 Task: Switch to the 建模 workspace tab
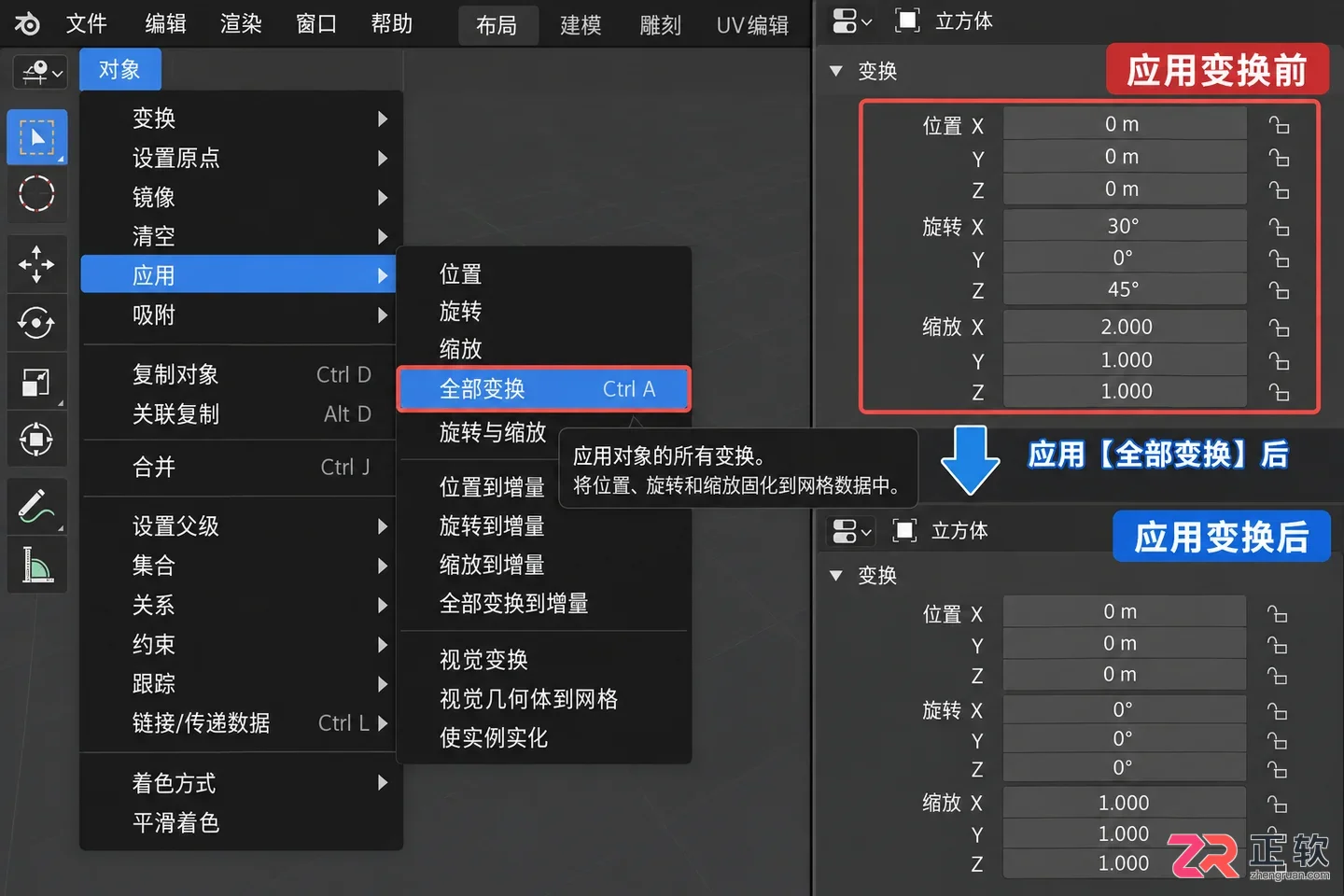[581, 25]
